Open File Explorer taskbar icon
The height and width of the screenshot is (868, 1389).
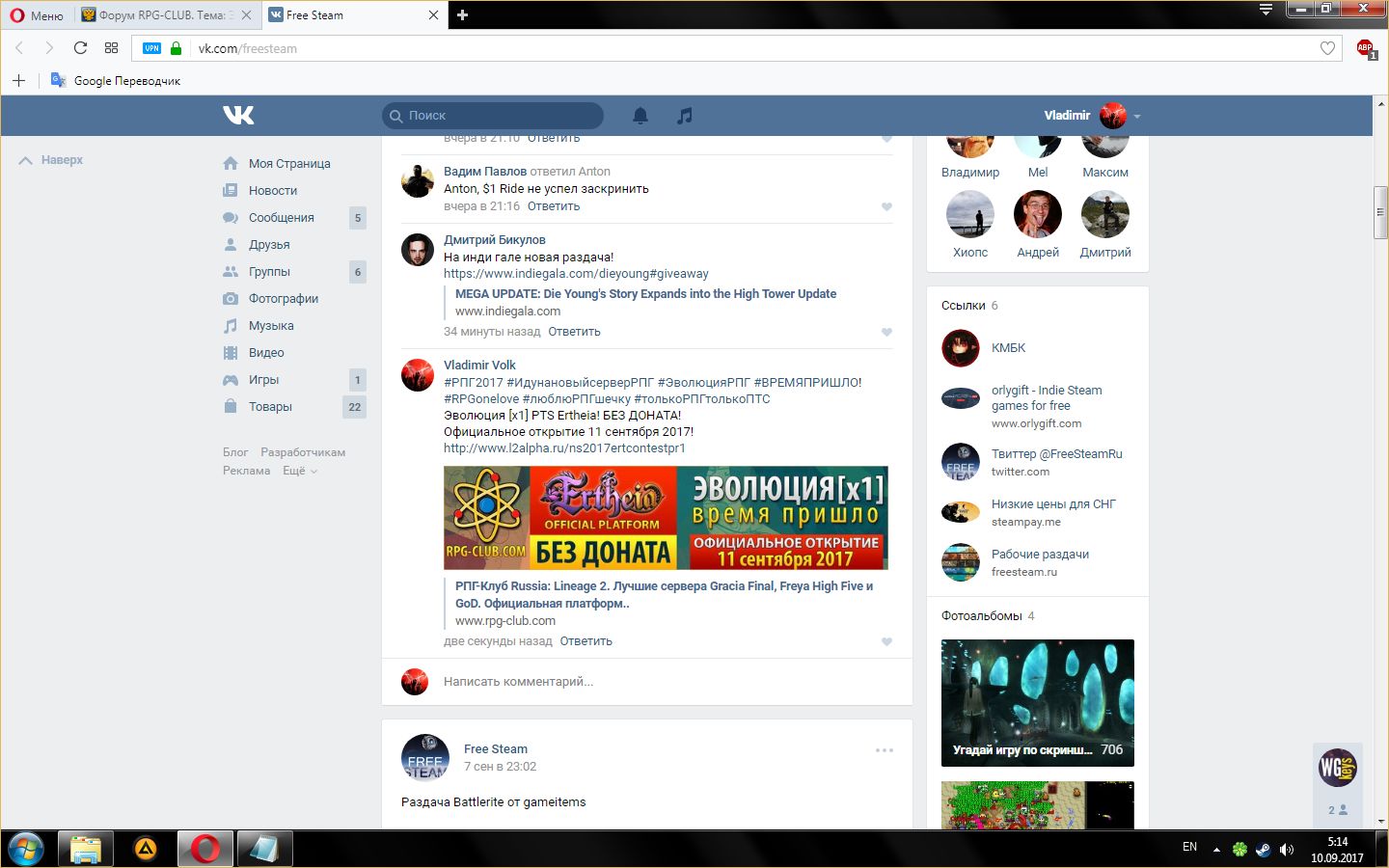86,850
